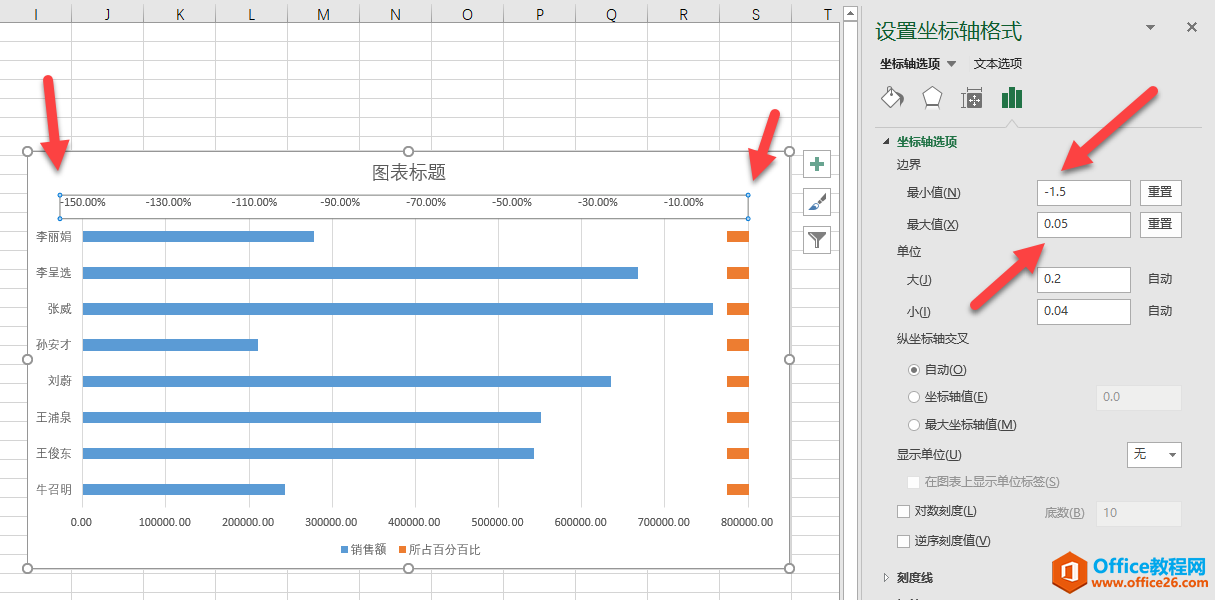This screenshot has height=600, width=1215.
Task: Click the disabled 在图表上显示单位标签(S) checkbox
Action: pyautogui.click(x=914, y=482)
